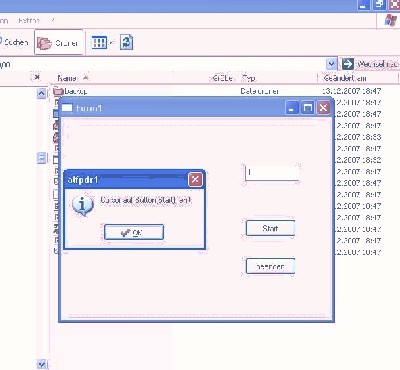Click the 13.12.2007 18:47 date of Backup
400x370 pixels.
pos(352,91)
